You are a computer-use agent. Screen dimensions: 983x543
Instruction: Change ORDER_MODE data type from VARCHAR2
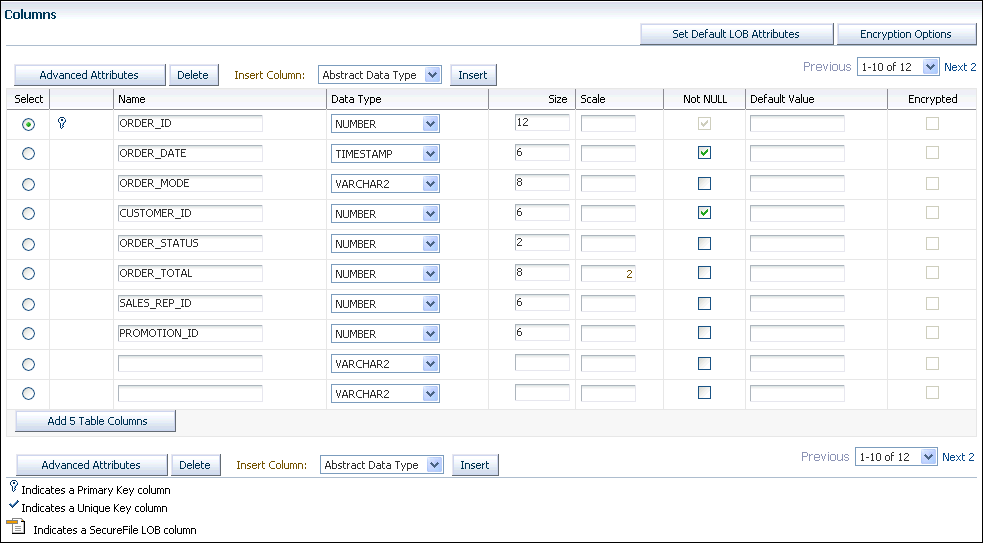385,184
